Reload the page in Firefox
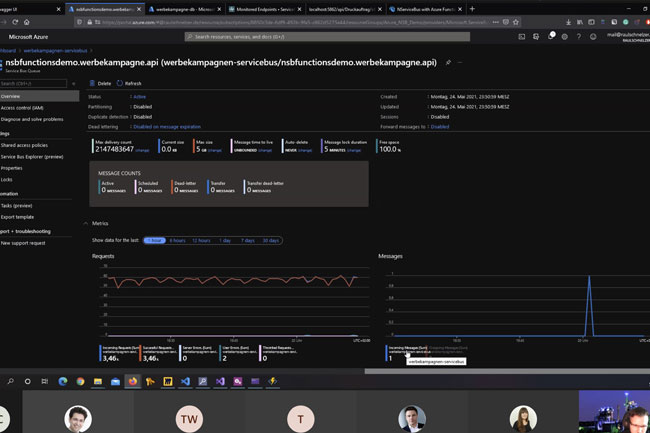Viewport: 650px width, 433px height. tap(15, 22)
